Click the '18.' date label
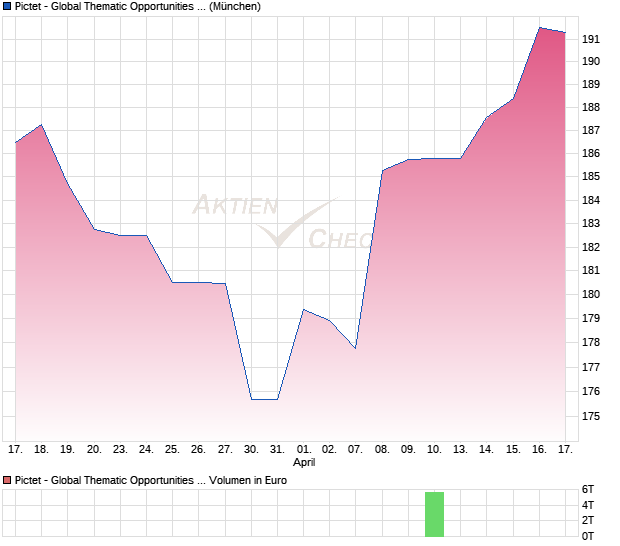This screenshot has height=546, width=620. click(x=41, y=450)
